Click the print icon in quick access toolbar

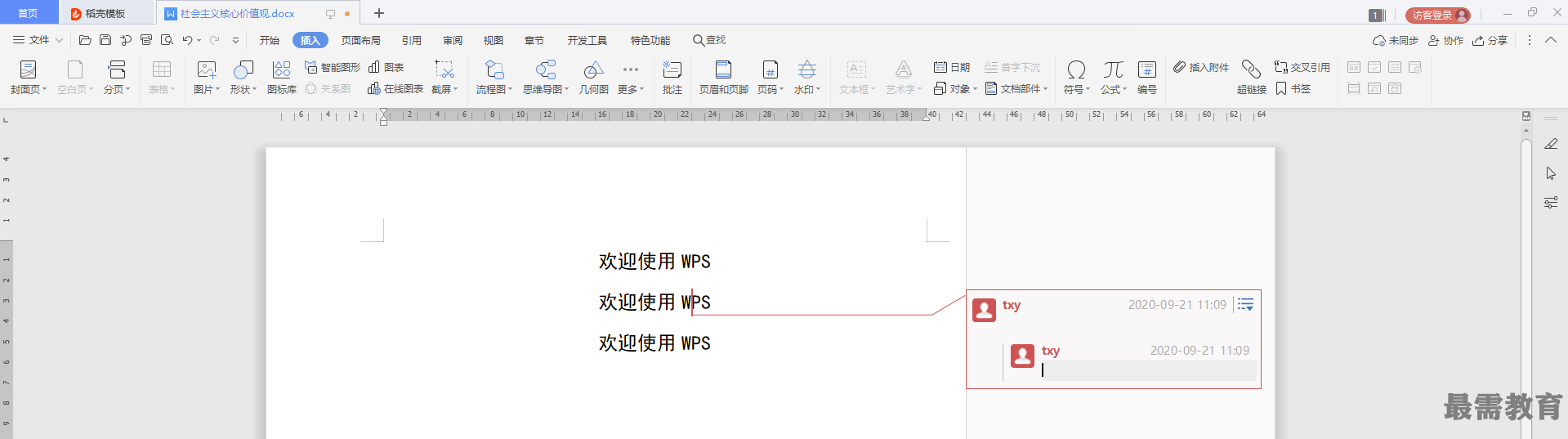146,40
